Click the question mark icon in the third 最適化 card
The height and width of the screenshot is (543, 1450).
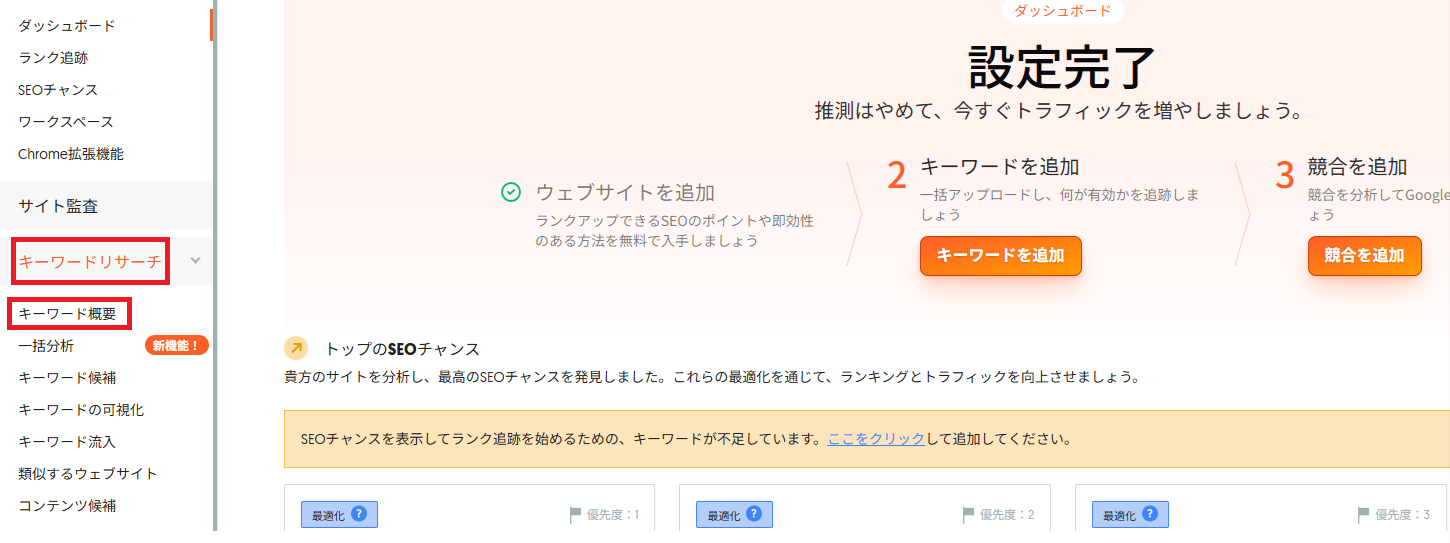pyautogui.click(x=1151, y=514)
